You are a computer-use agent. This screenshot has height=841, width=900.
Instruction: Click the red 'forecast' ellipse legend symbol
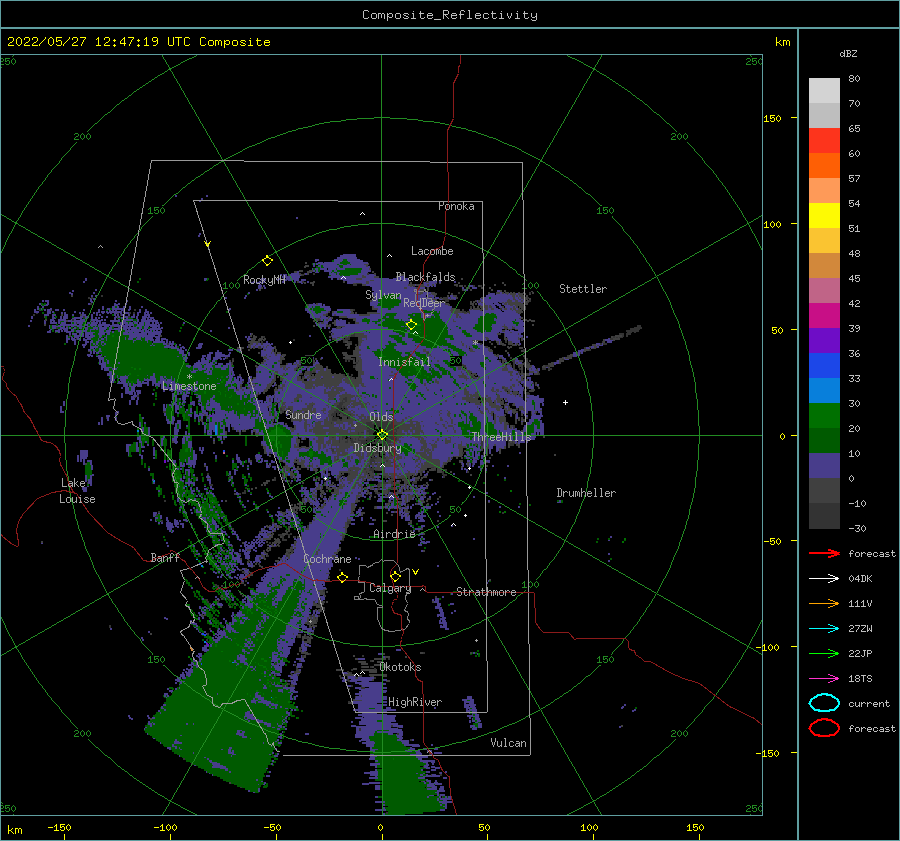(x=824, y=728)
